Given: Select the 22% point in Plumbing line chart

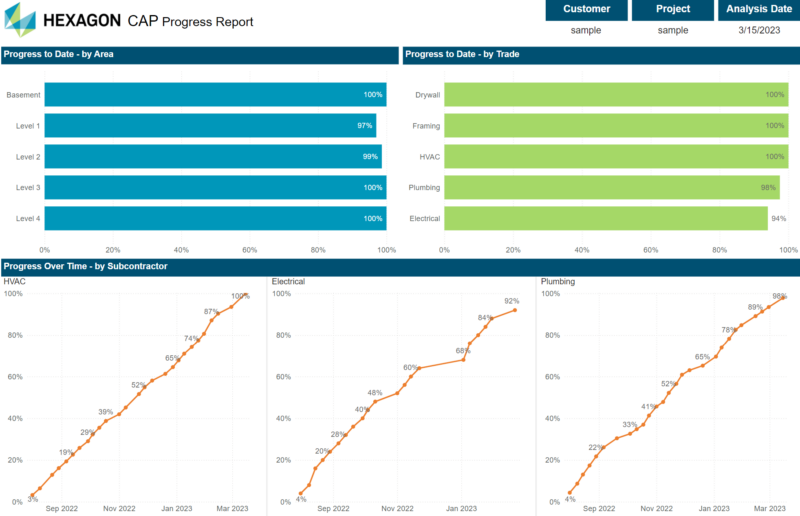Looking at the screenshot, I should [x=602, y=447].
